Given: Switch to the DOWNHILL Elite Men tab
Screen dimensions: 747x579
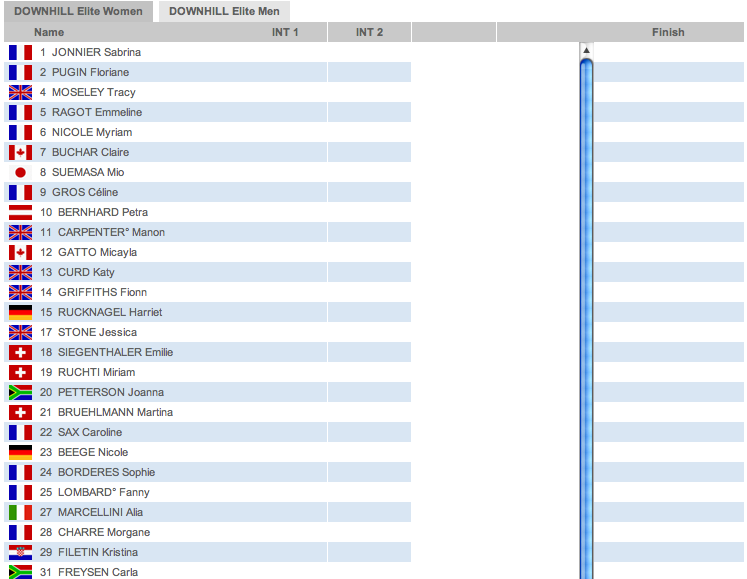Looking at the screenshot, I should (x=225, y=12).
